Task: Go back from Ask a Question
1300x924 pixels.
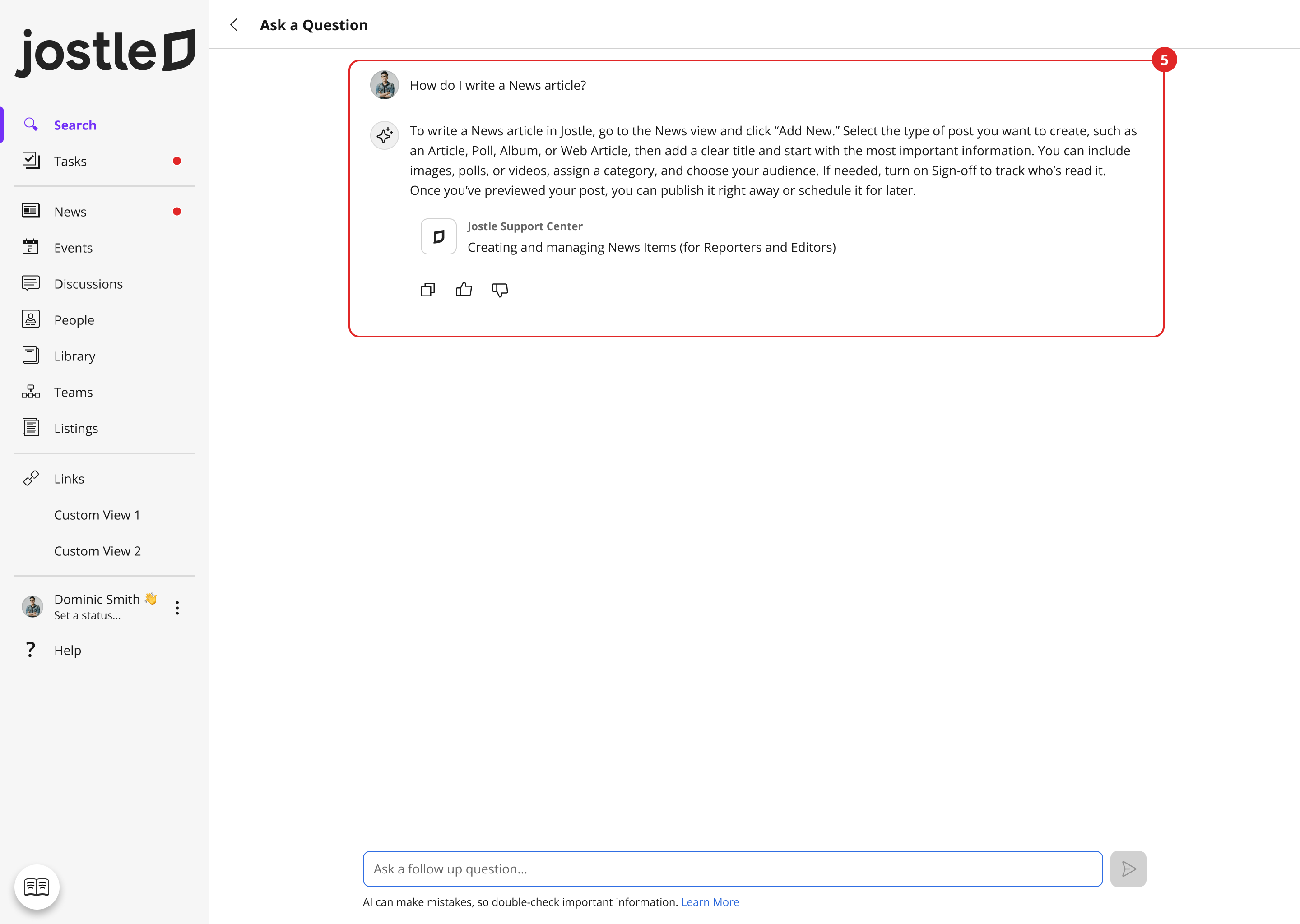Action: (235, 25)
